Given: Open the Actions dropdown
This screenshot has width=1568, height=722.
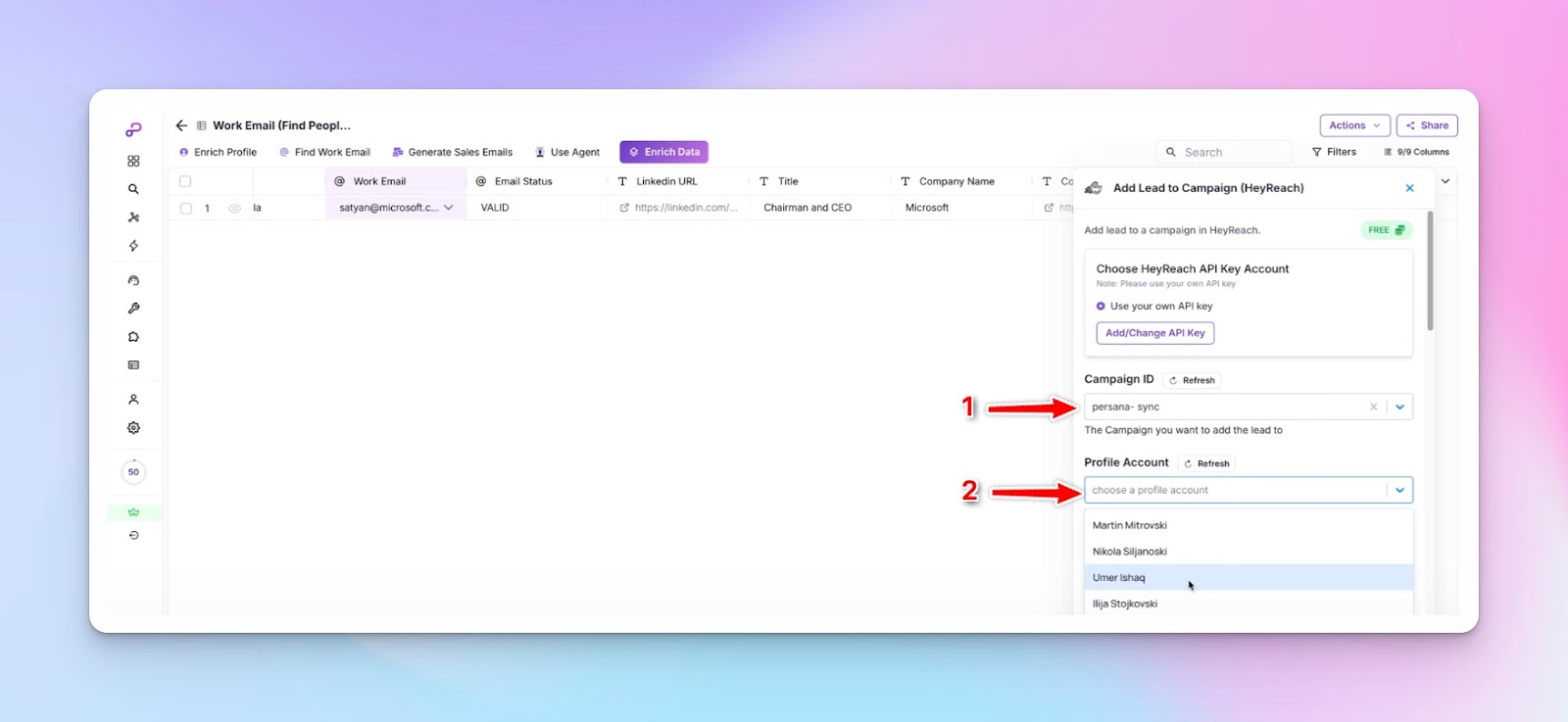Looking at the screenshot, I should (1354, 125).
